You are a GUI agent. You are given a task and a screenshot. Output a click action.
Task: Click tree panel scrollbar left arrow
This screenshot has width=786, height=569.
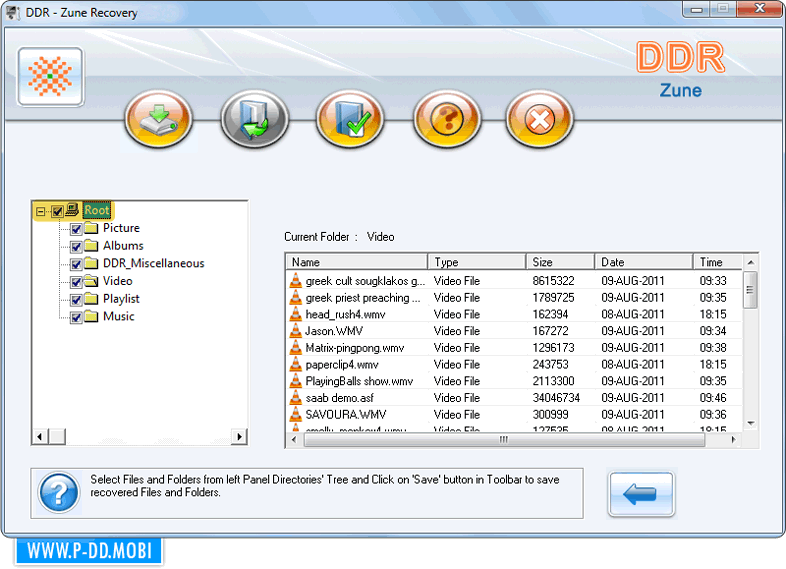click(x=40, y=437)
